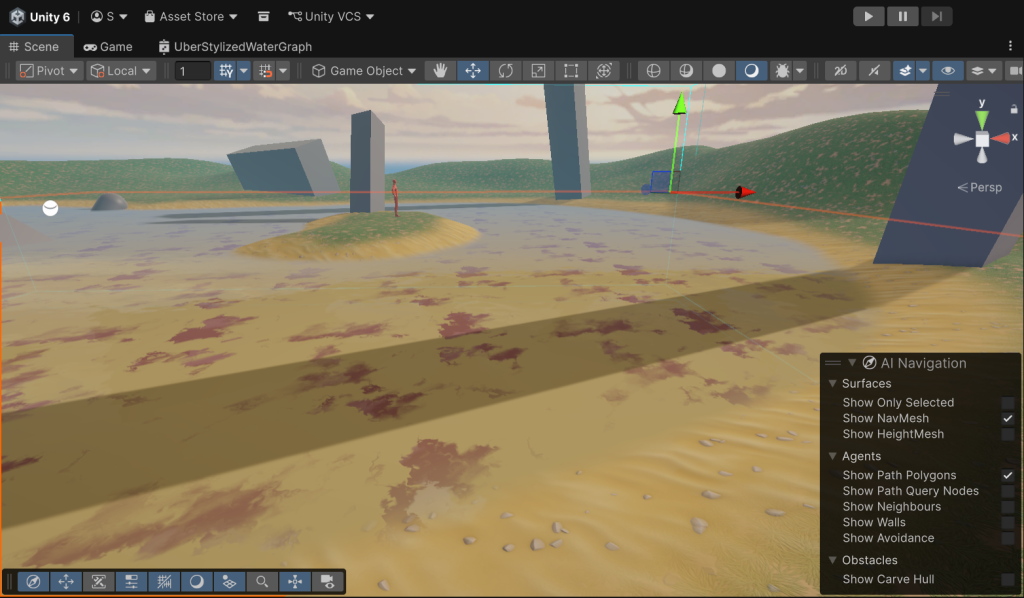The height and width of the screenshot is (598, 1024).
Task: Click the camera overlay icon in bottom bar
Action: click(x=327, y=581)
